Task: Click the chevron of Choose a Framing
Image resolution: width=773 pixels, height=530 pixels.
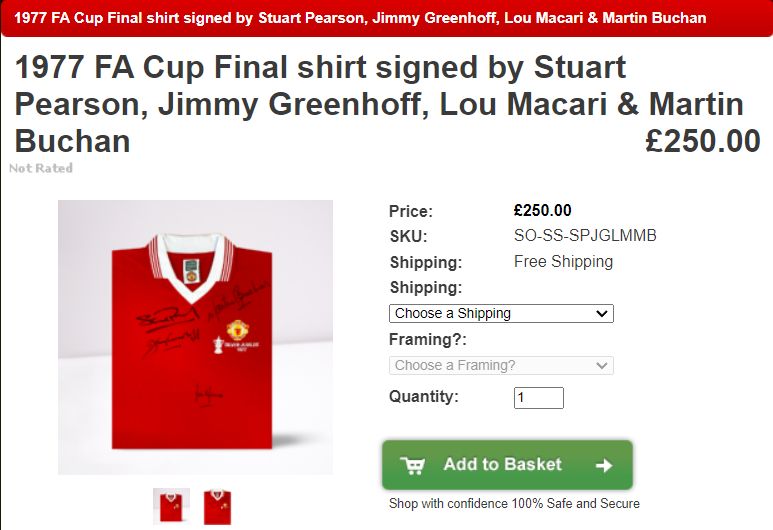Action: 601,365
